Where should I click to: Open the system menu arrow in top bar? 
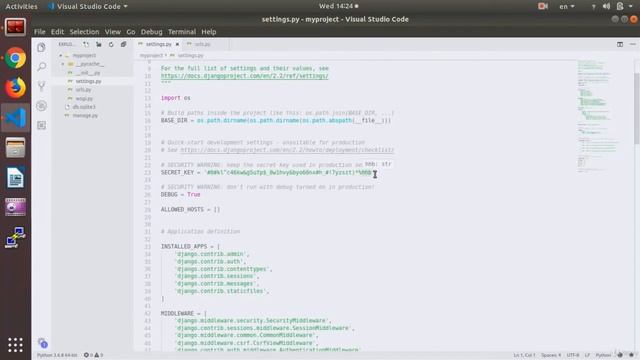[x=631, y=6]
